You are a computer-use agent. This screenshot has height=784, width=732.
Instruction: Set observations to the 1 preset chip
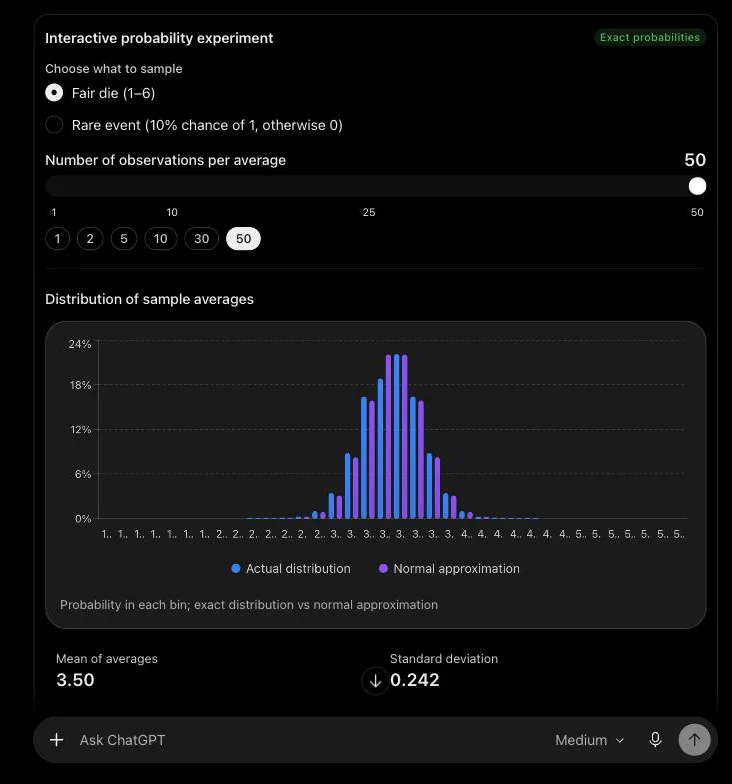58,238
